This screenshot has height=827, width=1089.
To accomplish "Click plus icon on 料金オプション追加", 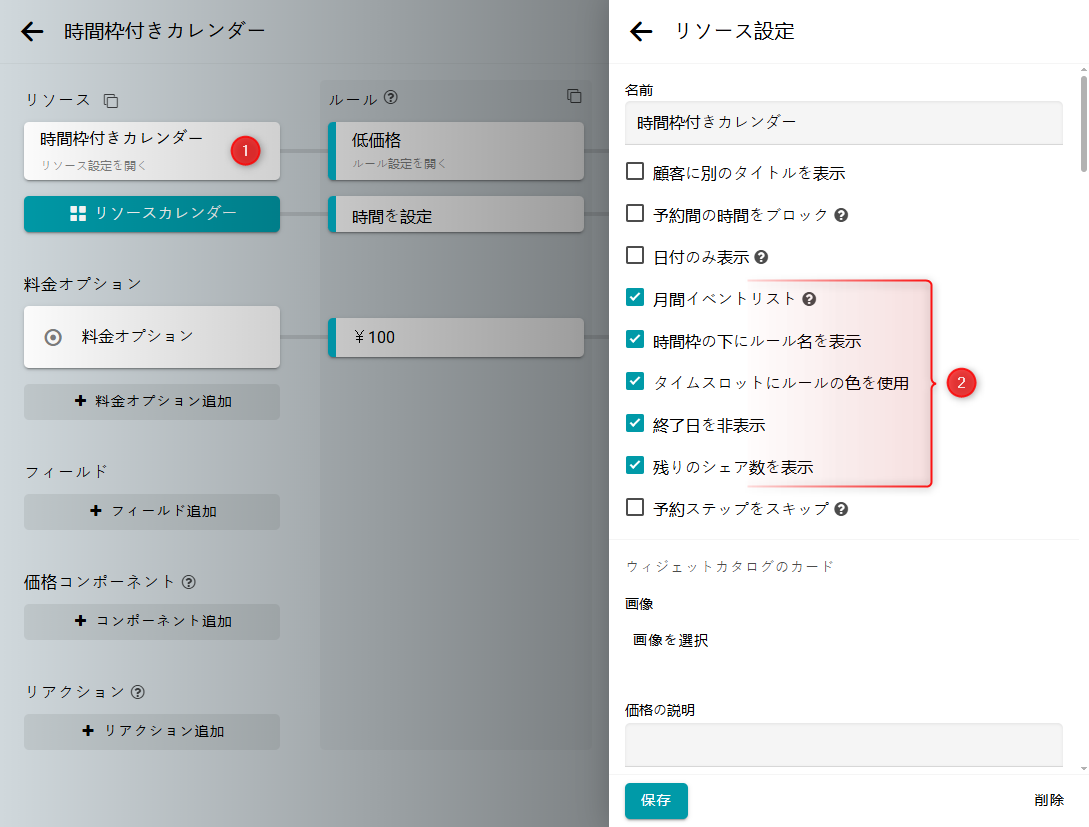I will tap(81, 401).
